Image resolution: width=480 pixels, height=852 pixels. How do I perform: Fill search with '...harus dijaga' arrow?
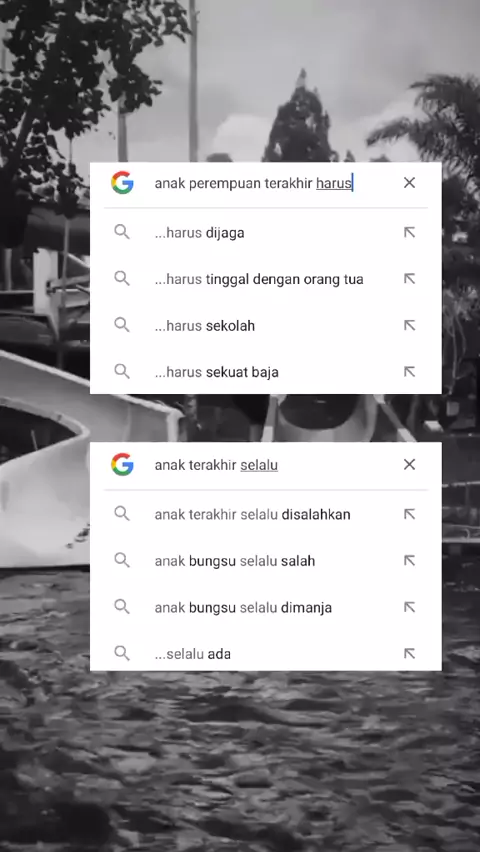(409, 233)
